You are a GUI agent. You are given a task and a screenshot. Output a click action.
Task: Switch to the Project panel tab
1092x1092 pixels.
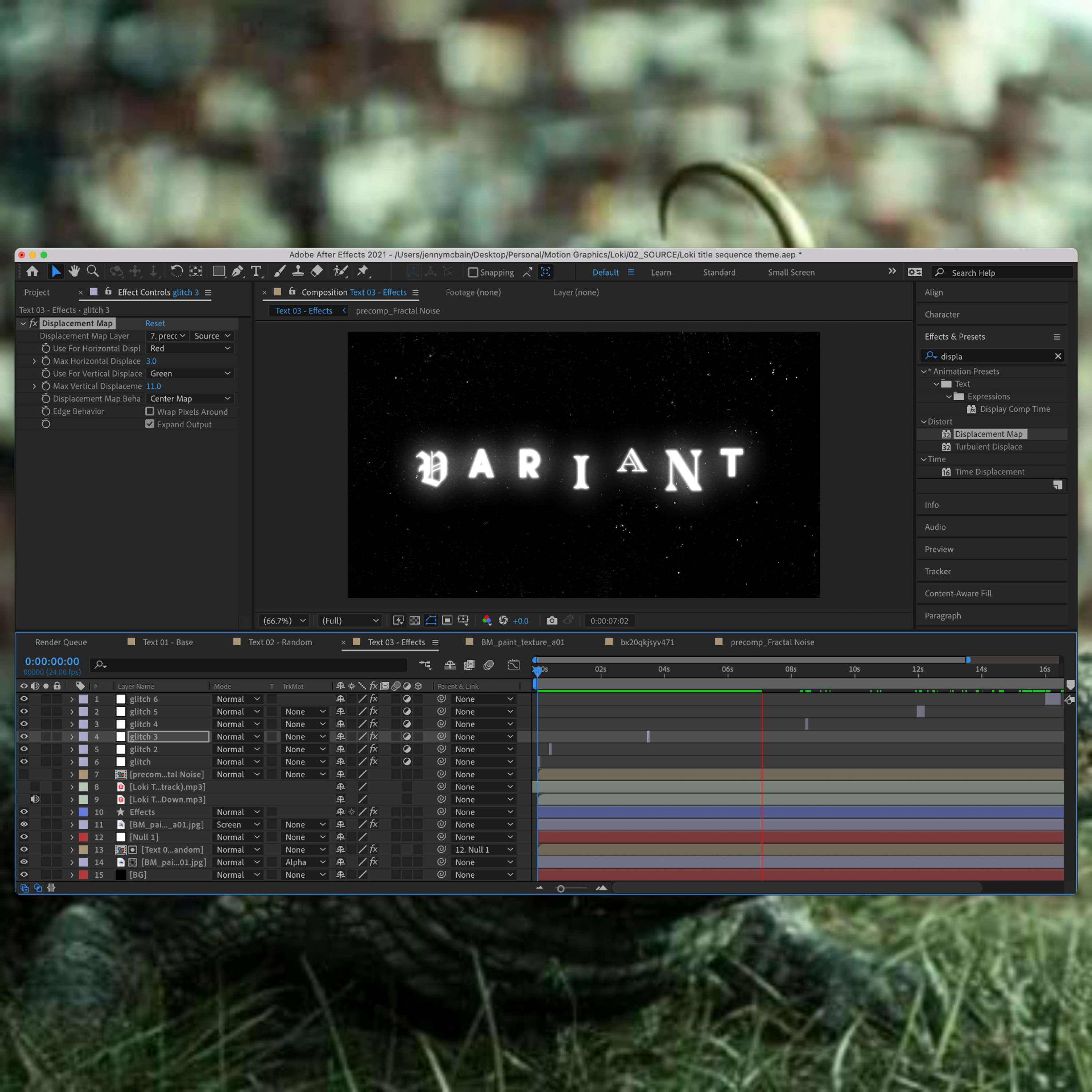pos(37,292)
